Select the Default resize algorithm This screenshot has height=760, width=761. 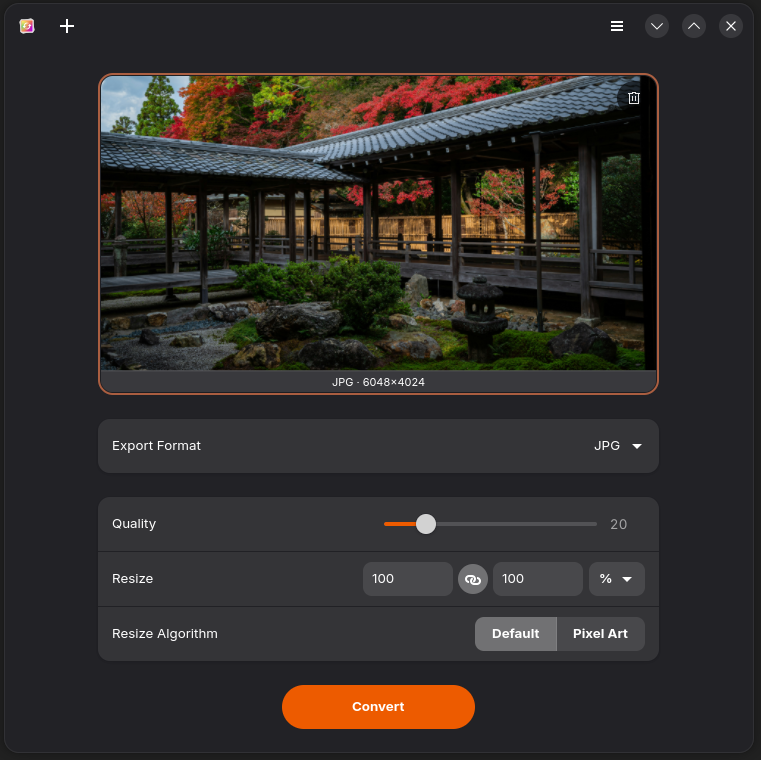(x=515, y=634)
